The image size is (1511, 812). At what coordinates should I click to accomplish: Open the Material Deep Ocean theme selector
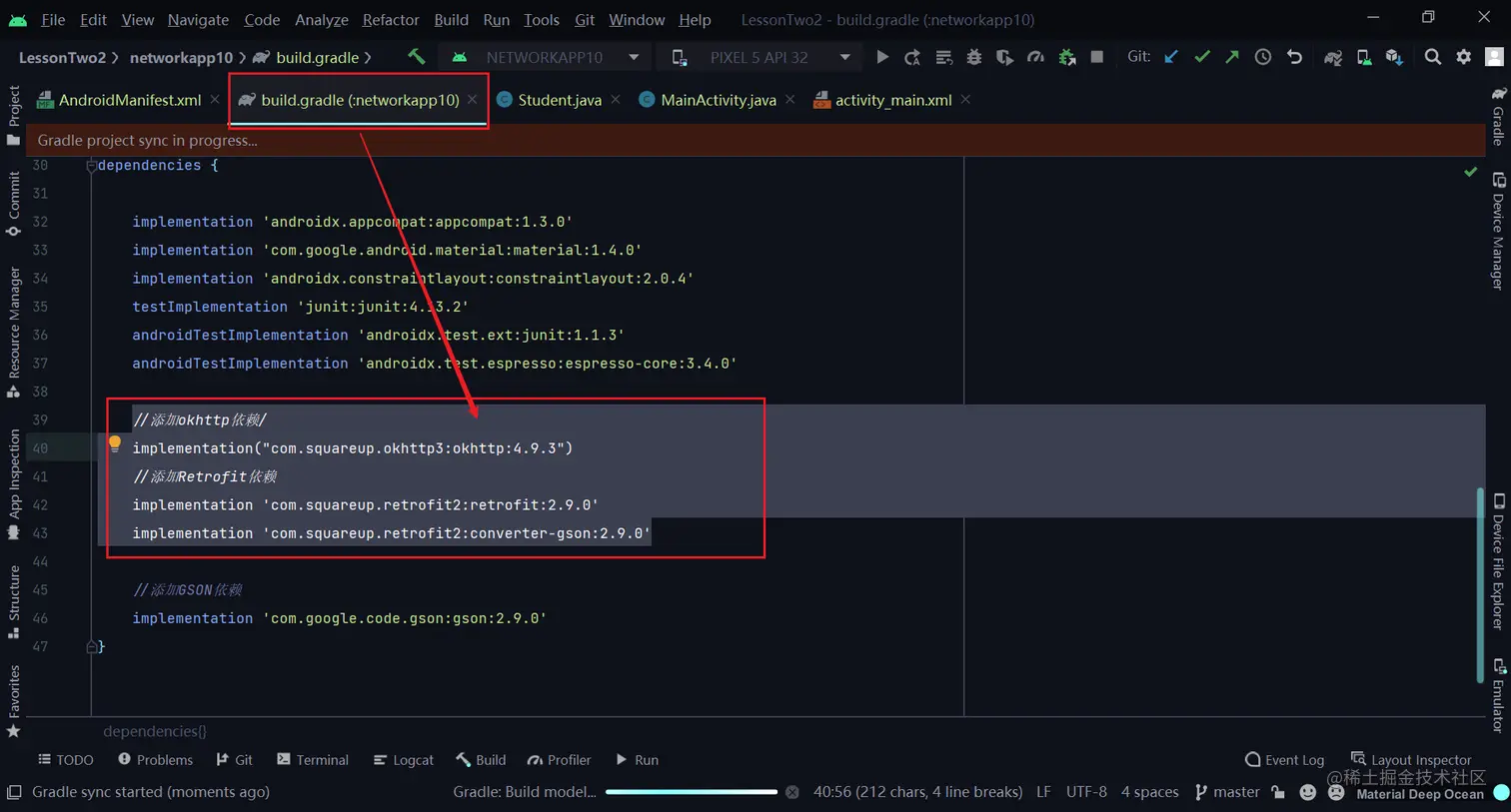1420,794
